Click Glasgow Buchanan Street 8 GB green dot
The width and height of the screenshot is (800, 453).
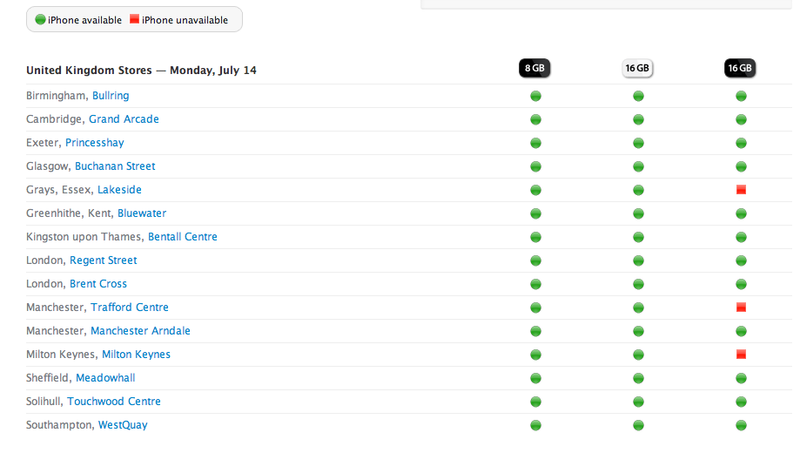coord(535,166)
